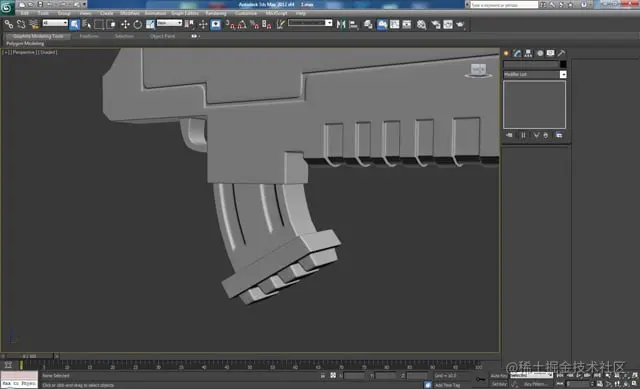Image resolution: width=640 pixels, height=389 pixels.
Task: Activate the Rotate tool
Action: click(138, 24)
